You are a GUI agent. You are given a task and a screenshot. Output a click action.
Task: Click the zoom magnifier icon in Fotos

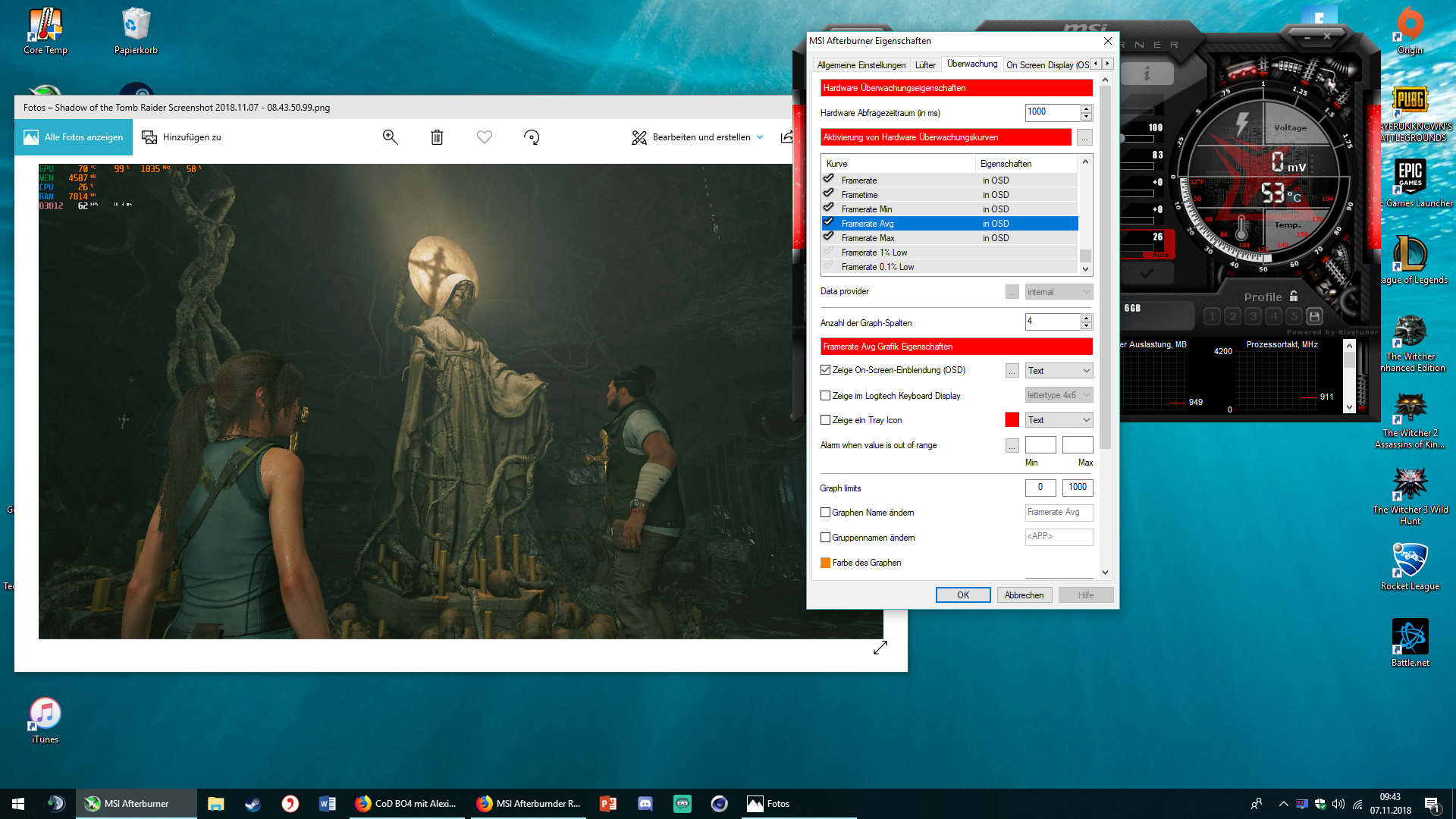click(x=390, y=137)
